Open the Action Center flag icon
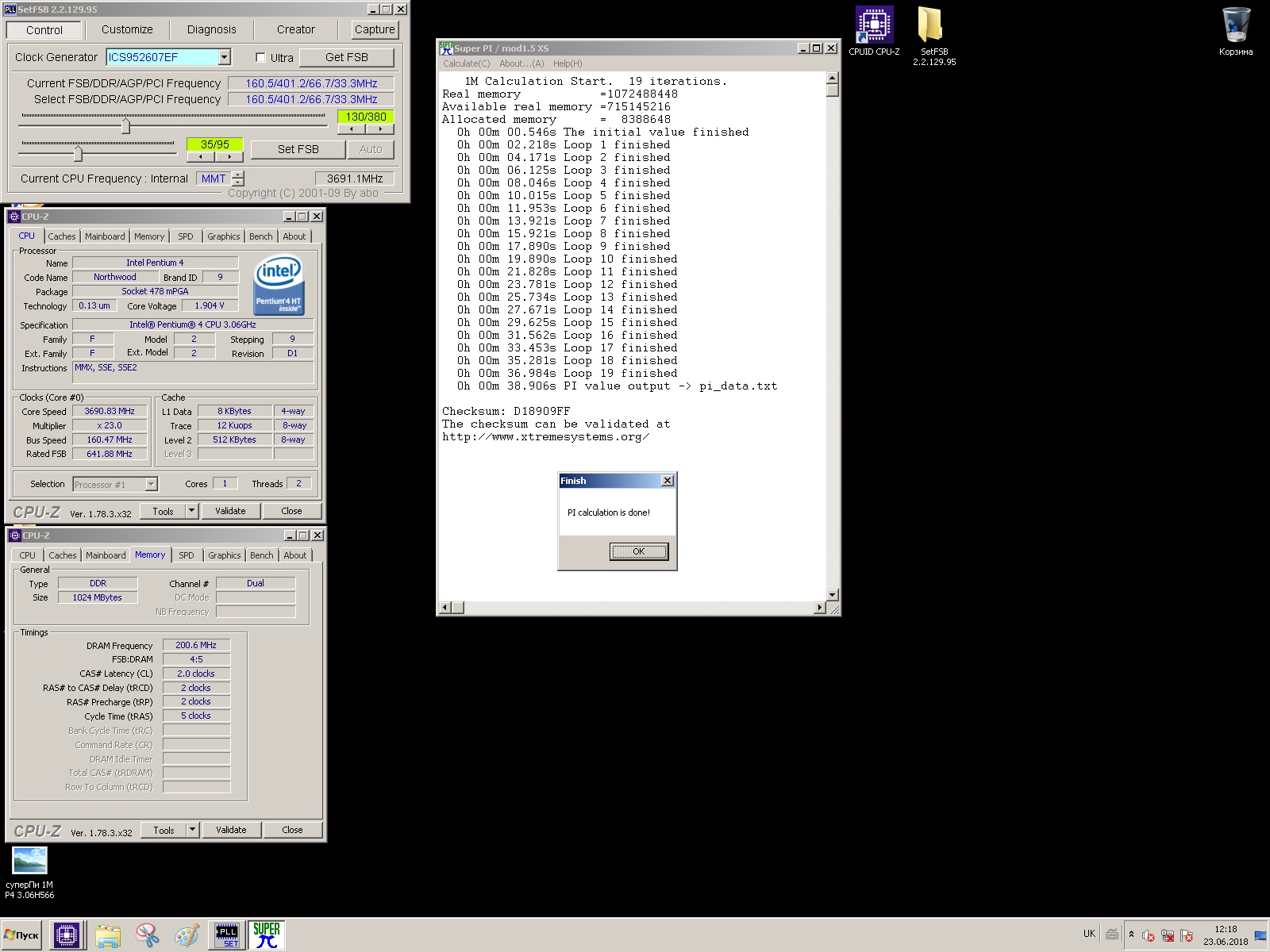 1187,936
